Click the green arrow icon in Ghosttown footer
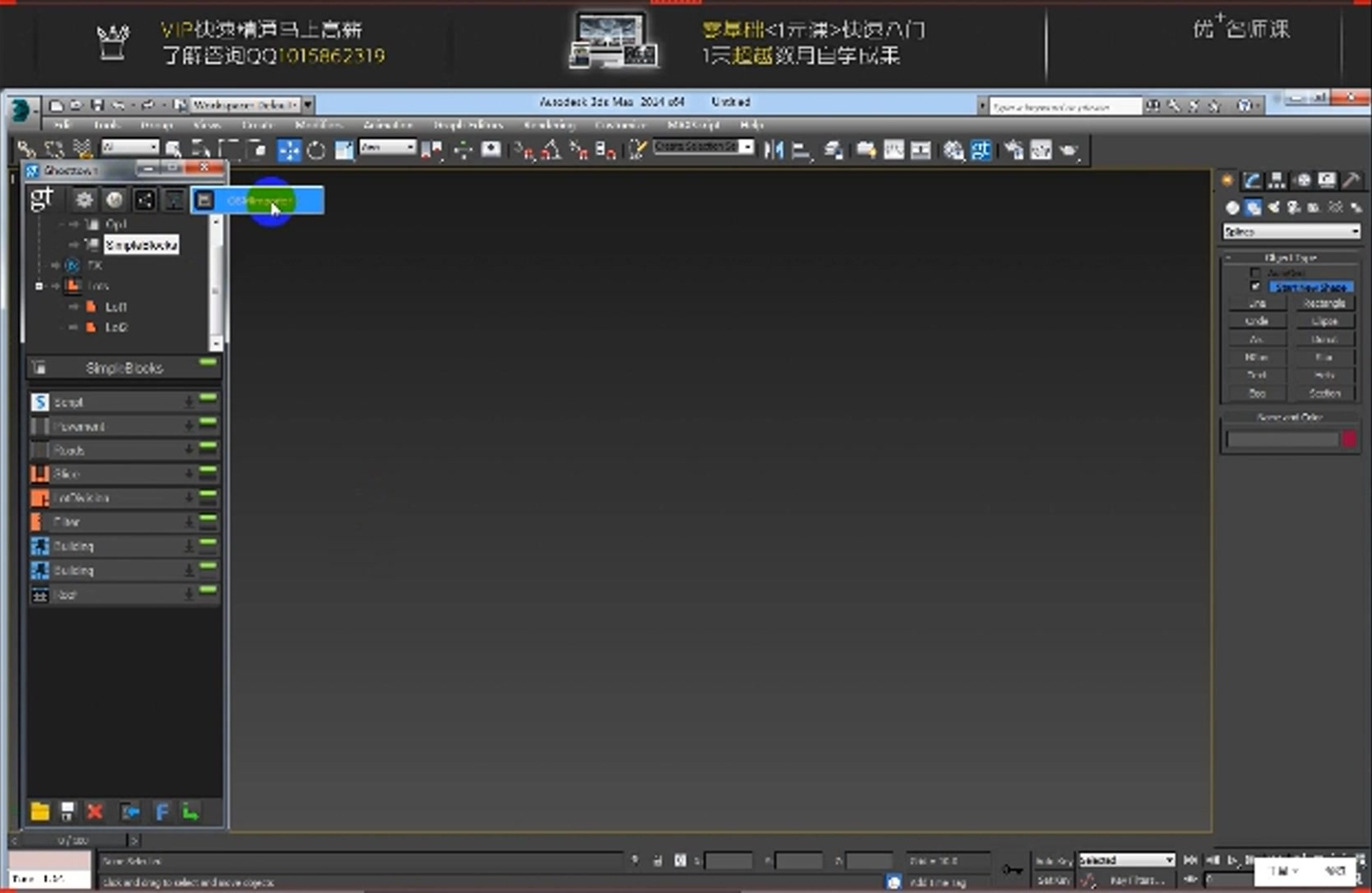Image resolution: width=1372 pixels, height=893 pixels. tap(191, 811)
